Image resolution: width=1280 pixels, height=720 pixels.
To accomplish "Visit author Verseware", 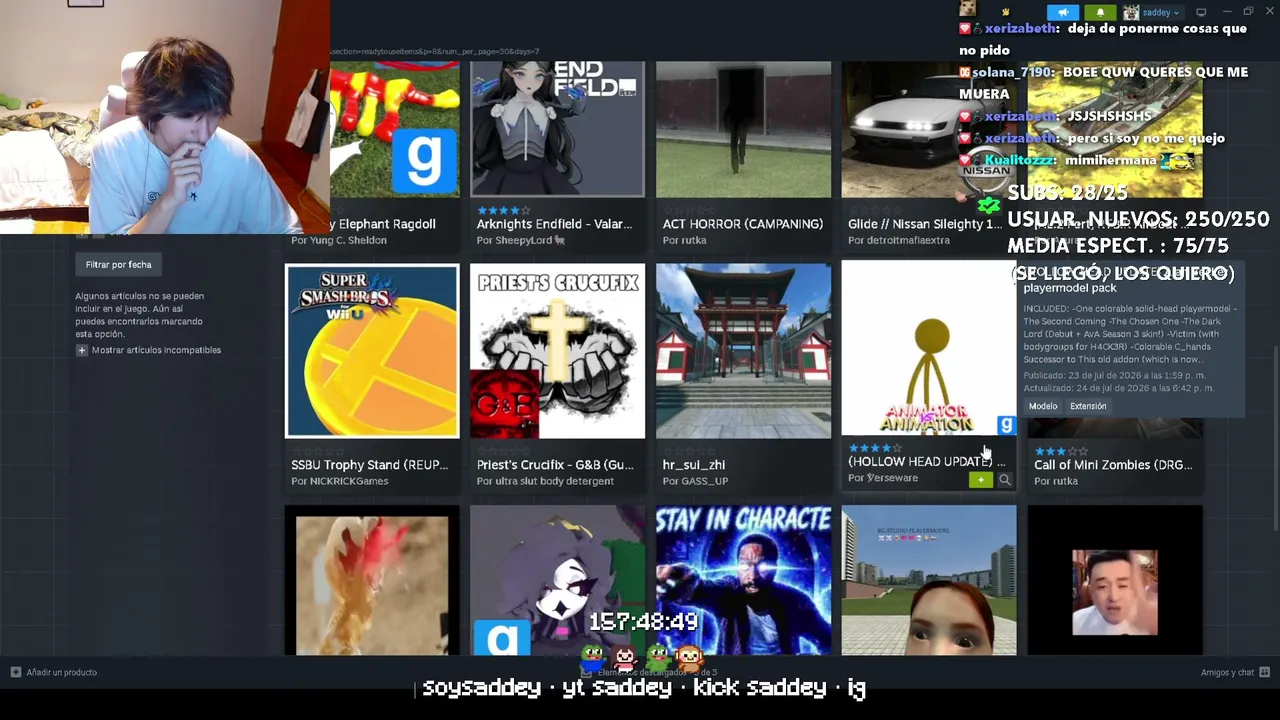I will [883, 478].
